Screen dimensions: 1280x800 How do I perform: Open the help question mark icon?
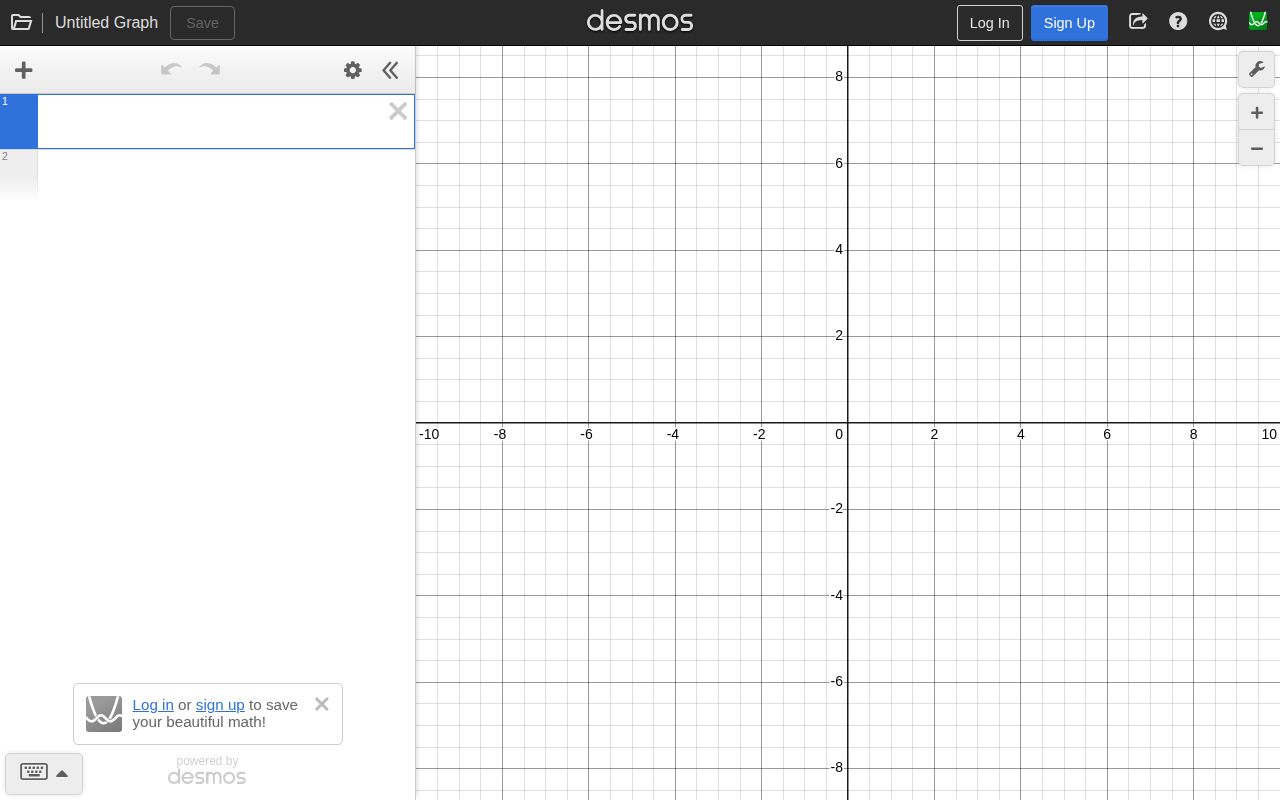[1178, 21]
